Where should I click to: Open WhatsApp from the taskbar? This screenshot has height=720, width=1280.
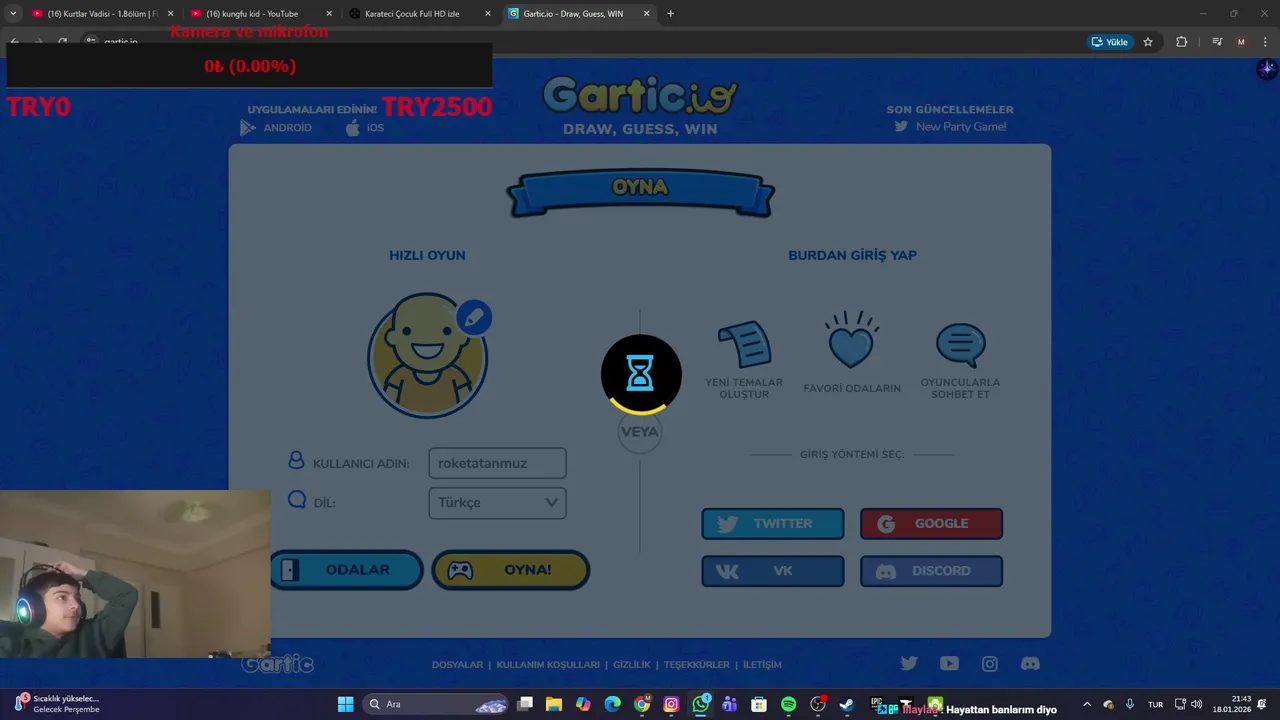tap(701, 705)
